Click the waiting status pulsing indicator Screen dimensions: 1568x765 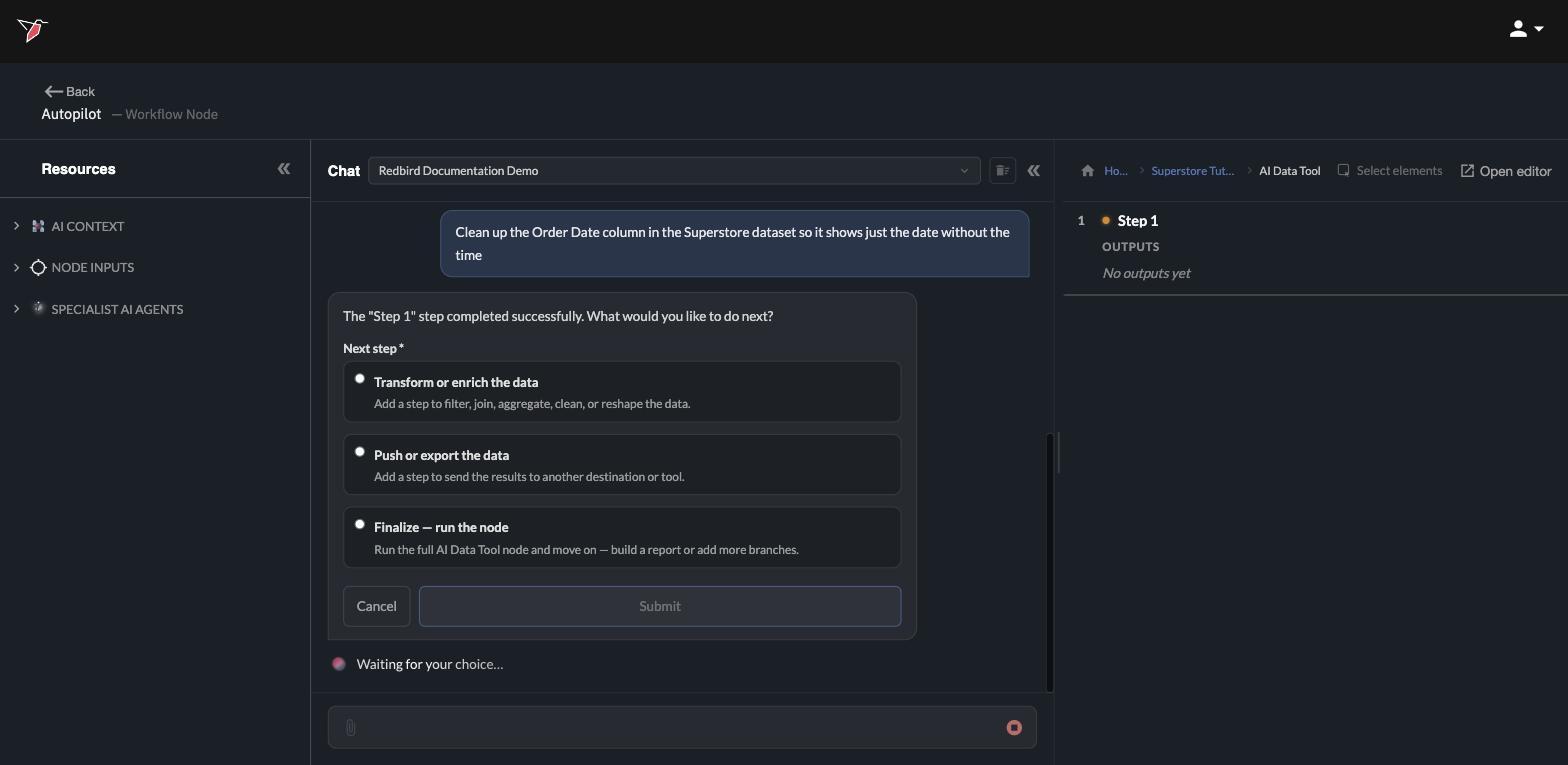(x=339, y=664)
